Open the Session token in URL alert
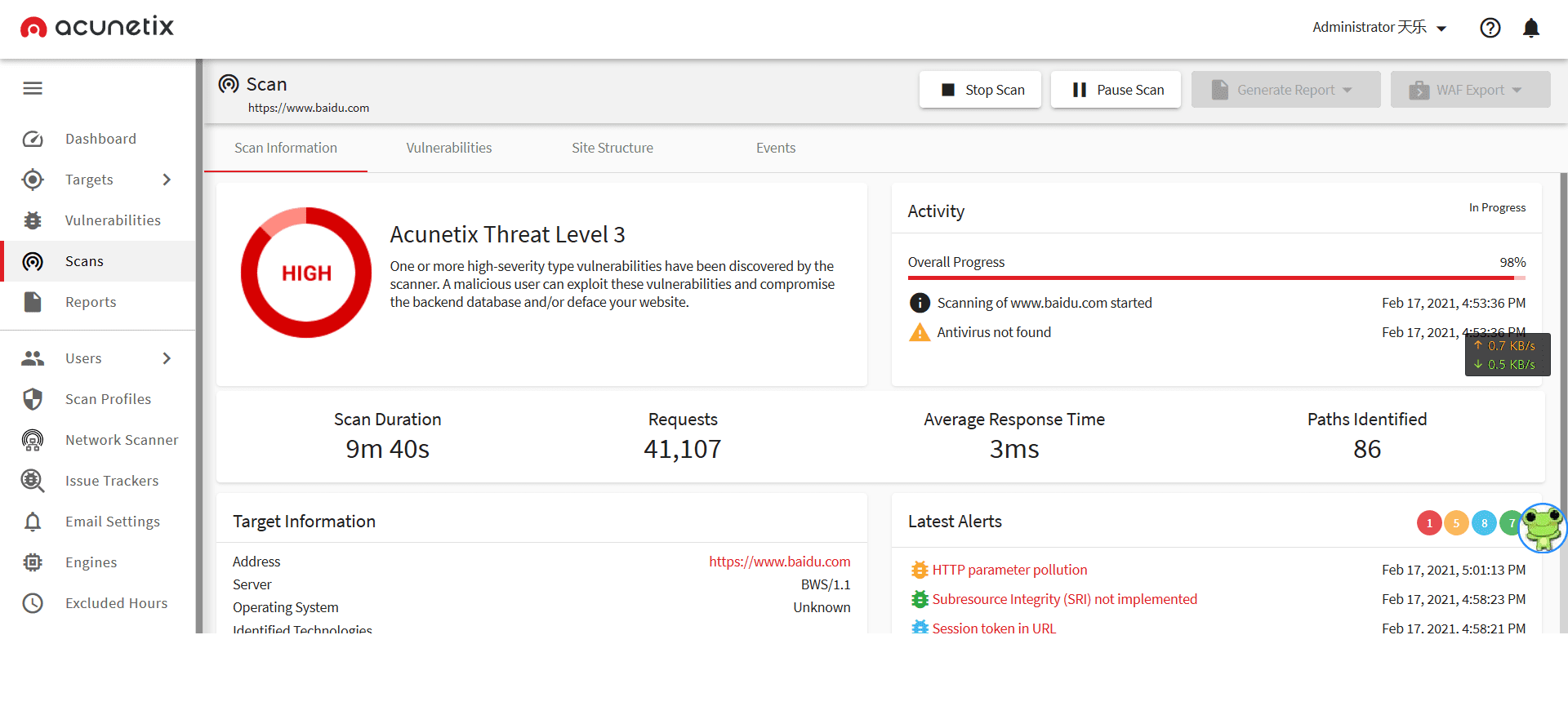The height and width of the screenshot is (715, 1568). coord(994,628)
